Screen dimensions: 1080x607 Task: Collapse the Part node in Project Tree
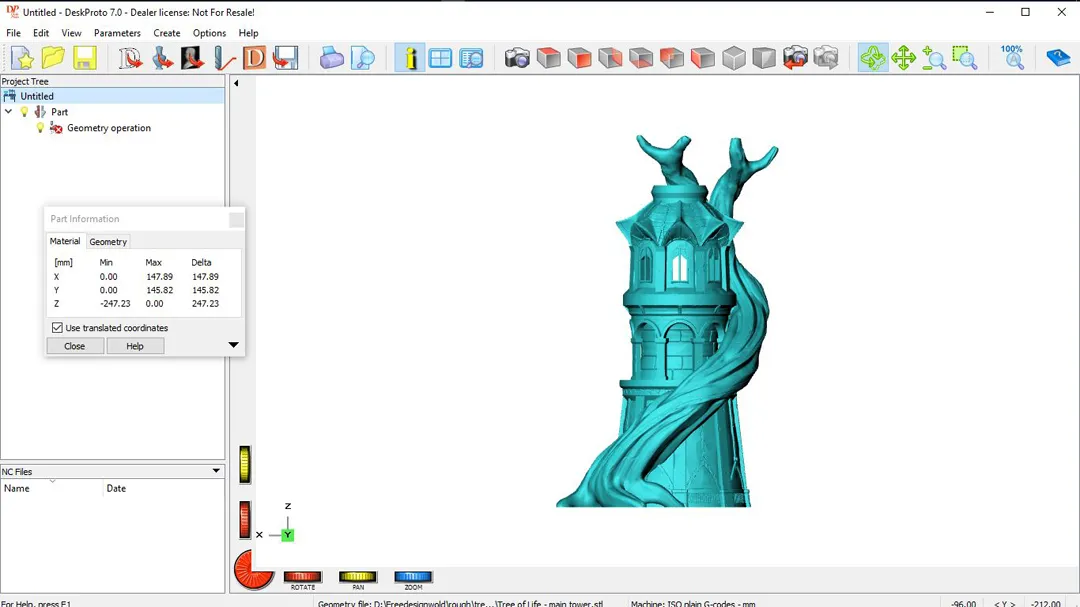[8, 112]
